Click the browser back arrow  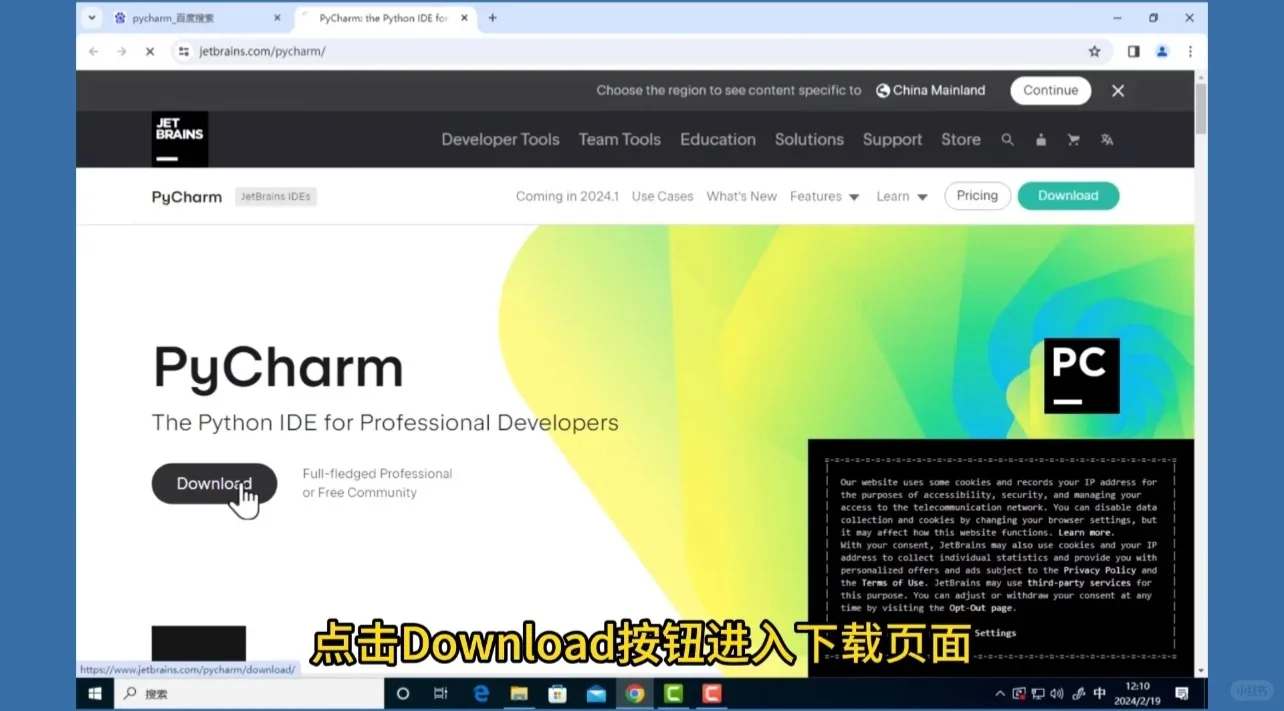[93, 51]
